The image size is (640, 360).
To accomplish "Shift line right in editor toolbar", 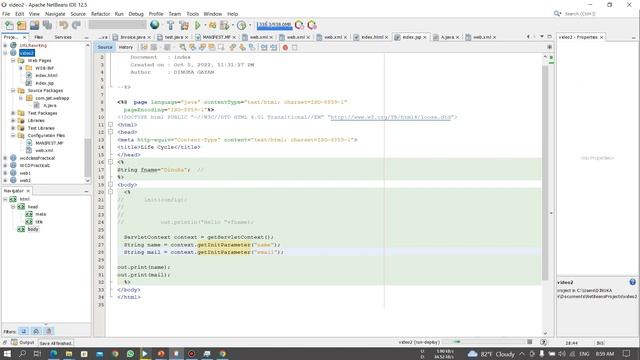I will pos(274,47).
